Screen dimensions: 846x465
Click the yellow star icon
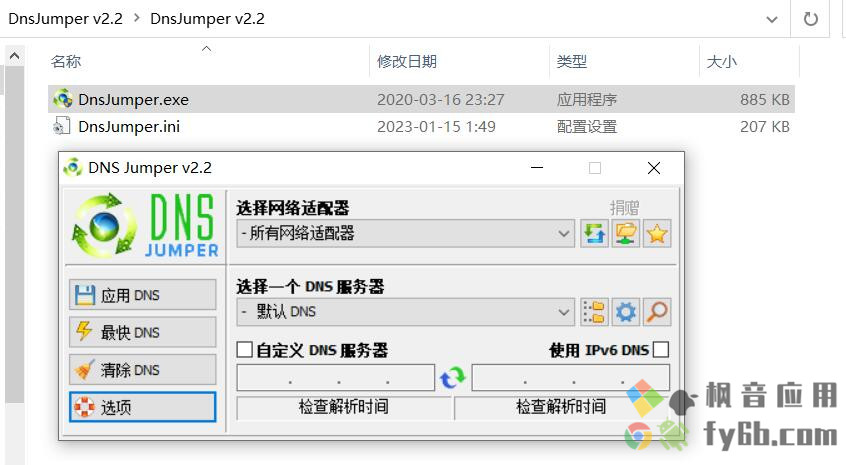coord(657,234)
